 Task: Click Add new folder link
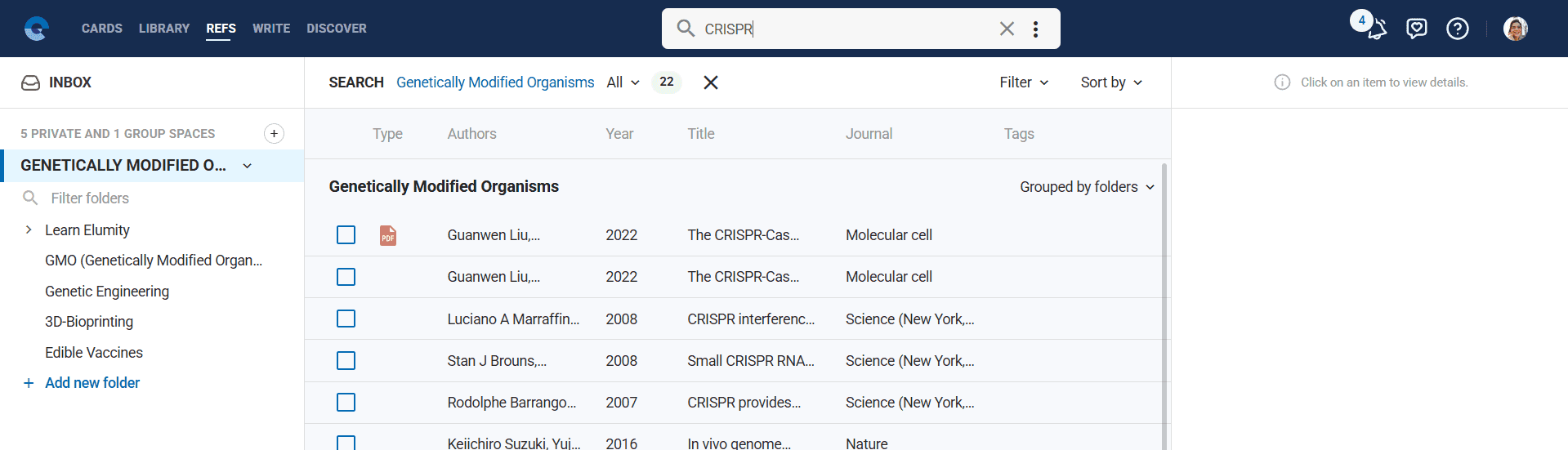pos(92,383)
